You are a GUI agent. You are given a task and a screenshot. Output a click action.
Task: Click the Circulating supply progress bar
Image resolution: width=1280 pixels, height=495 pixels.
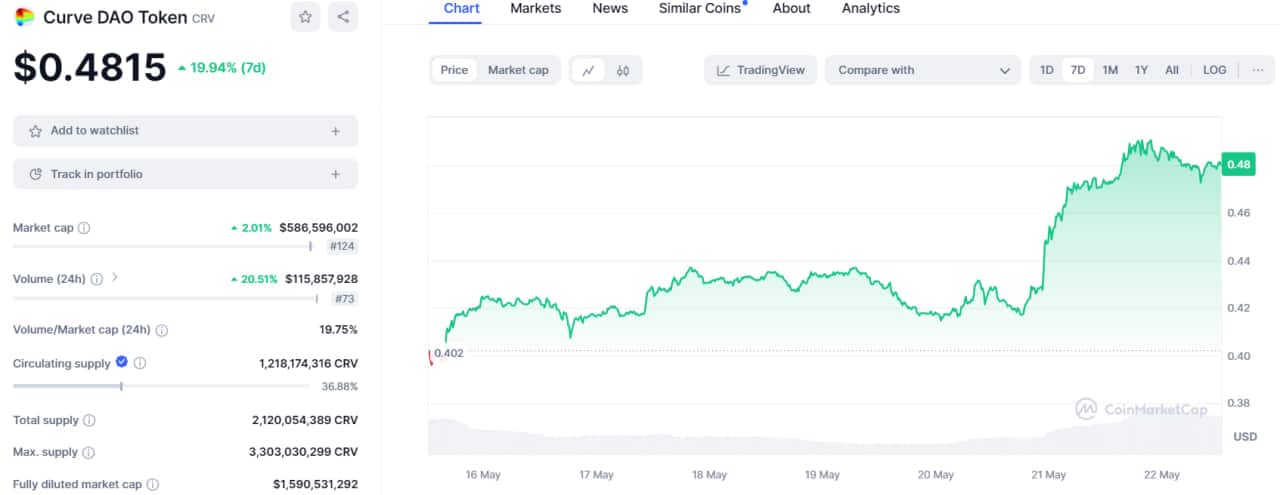[x=162, y=386]
